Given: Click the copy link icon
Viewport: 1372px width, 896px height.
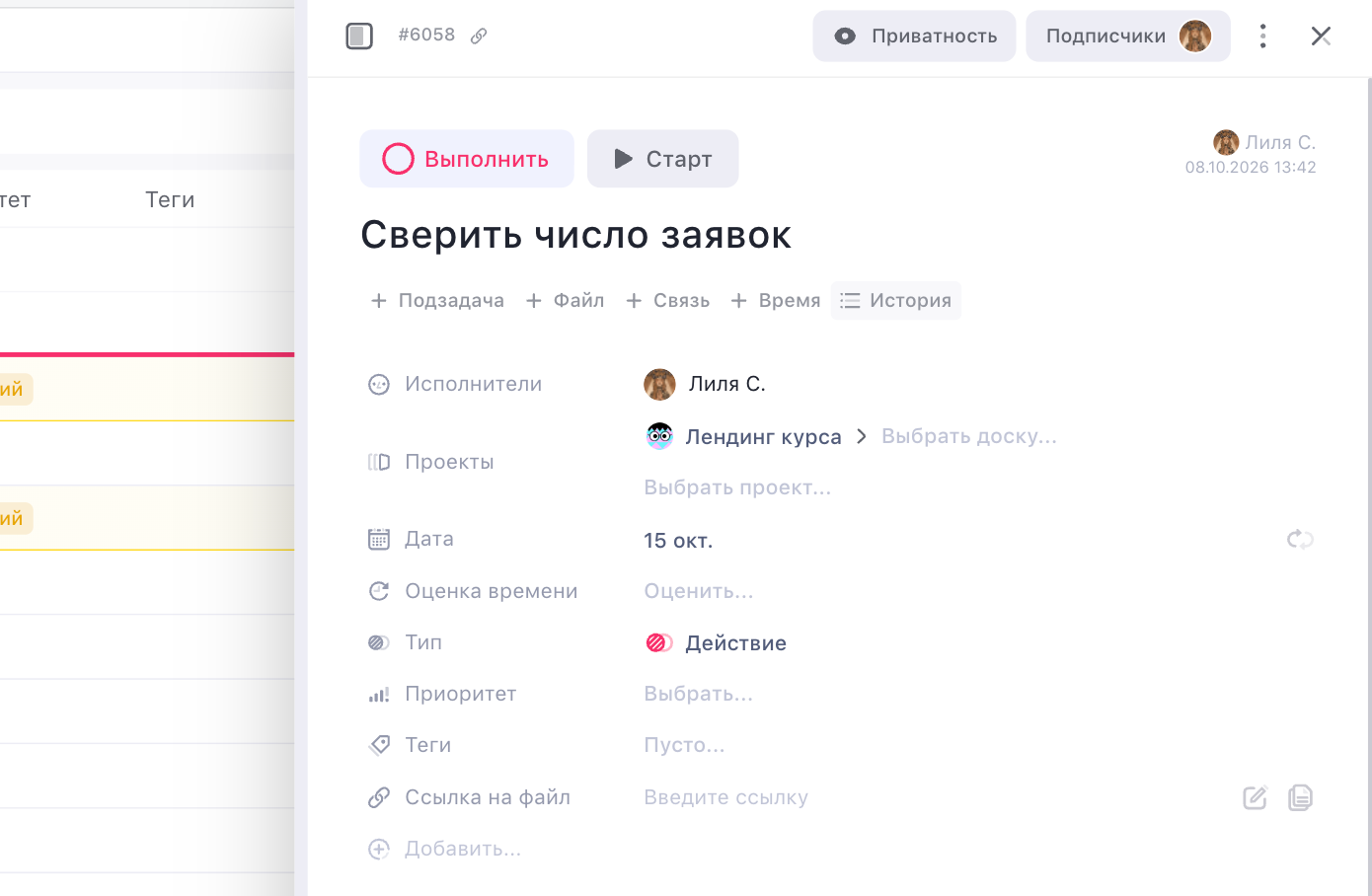Looking at the screenshot, I should click(x=1300, y=797).
